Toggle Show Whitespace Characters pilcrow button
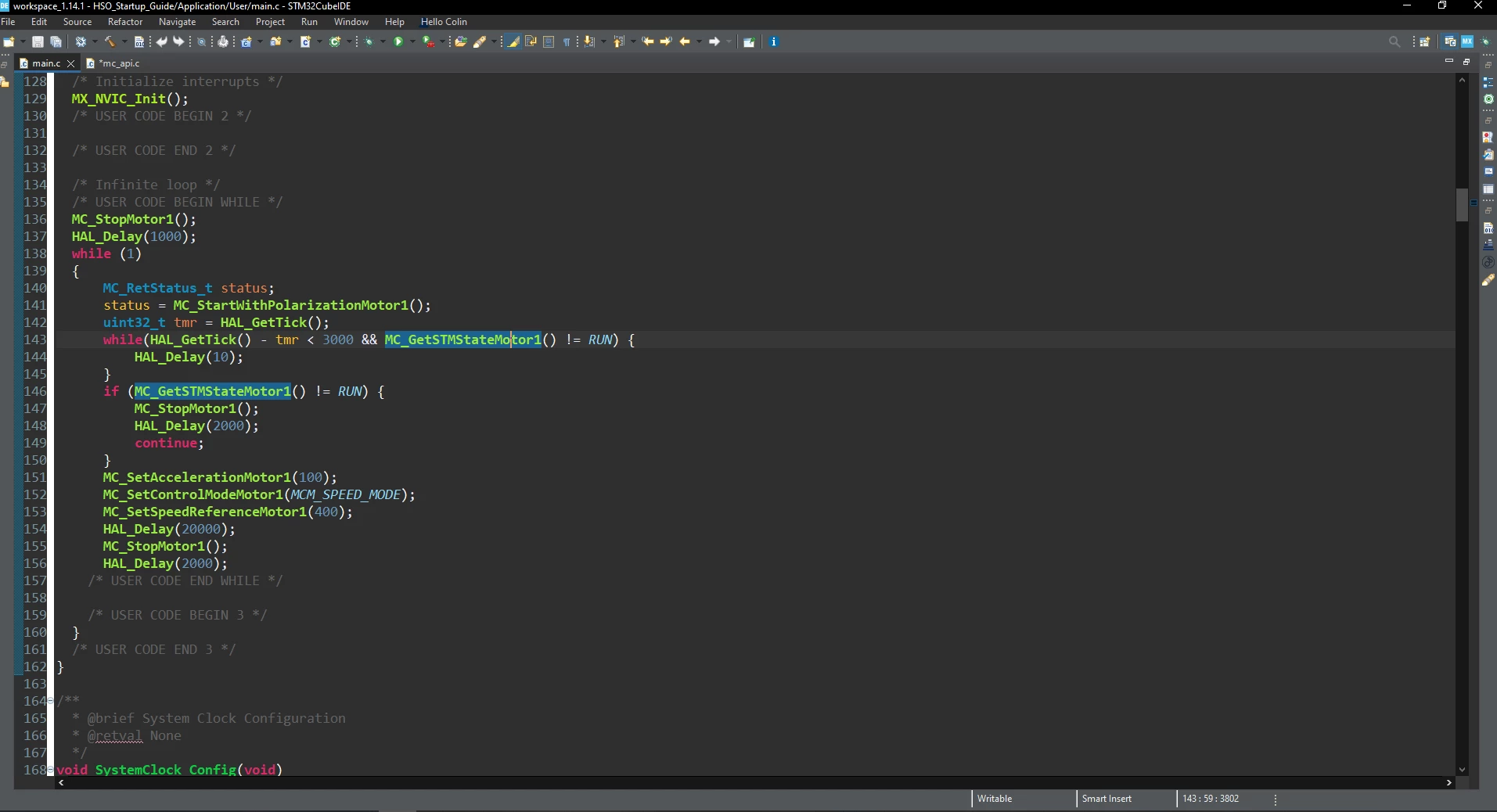 [567, 41]
